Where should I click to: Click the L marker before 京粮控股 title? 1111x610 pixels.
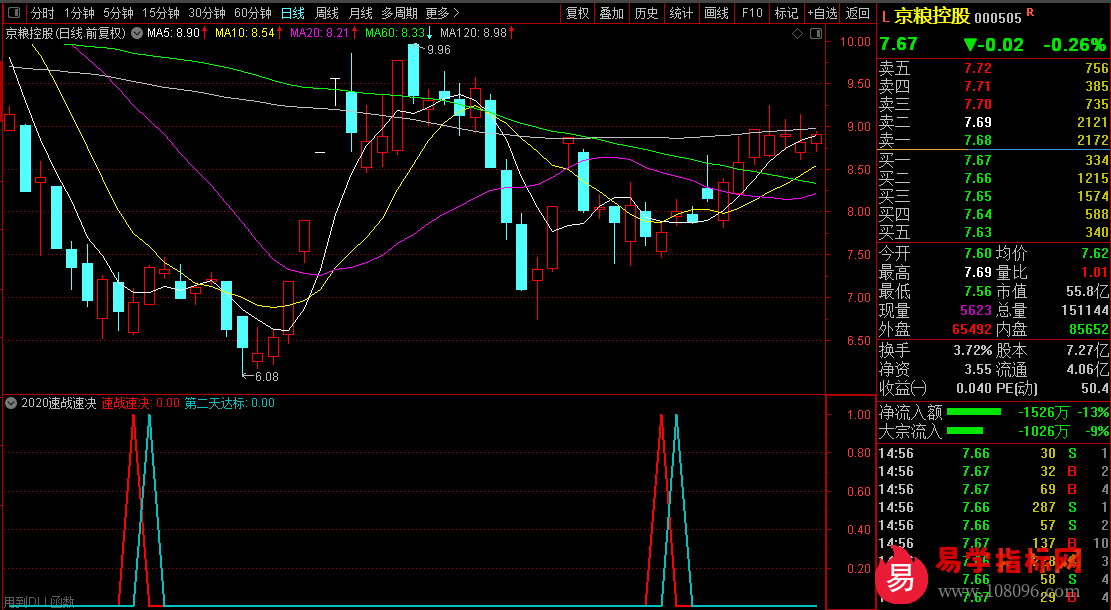[x=885, y=16]
